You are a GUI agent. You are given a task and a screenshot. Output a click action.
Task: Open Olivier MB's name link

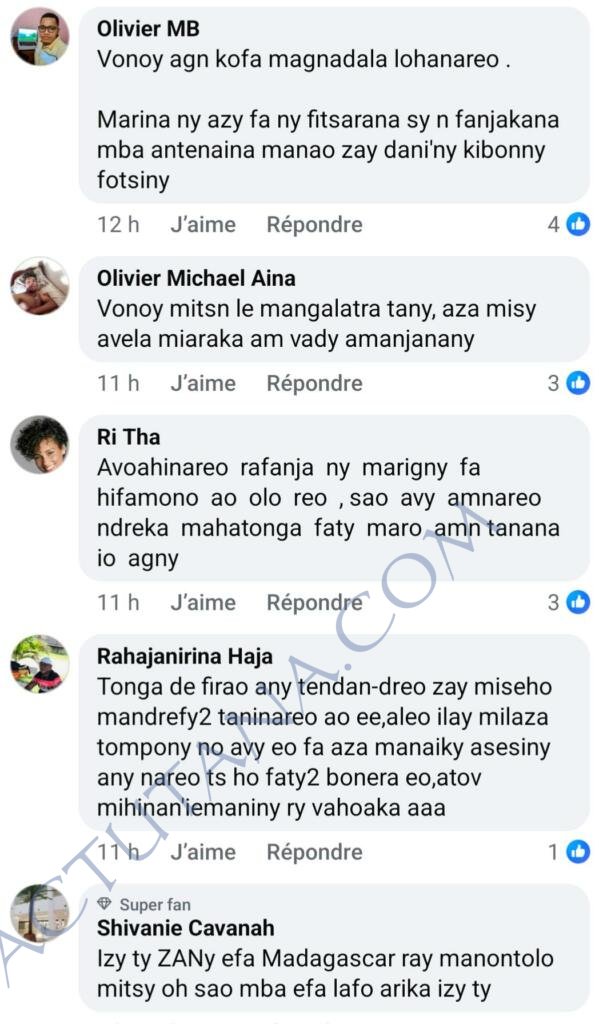(148, 28)
